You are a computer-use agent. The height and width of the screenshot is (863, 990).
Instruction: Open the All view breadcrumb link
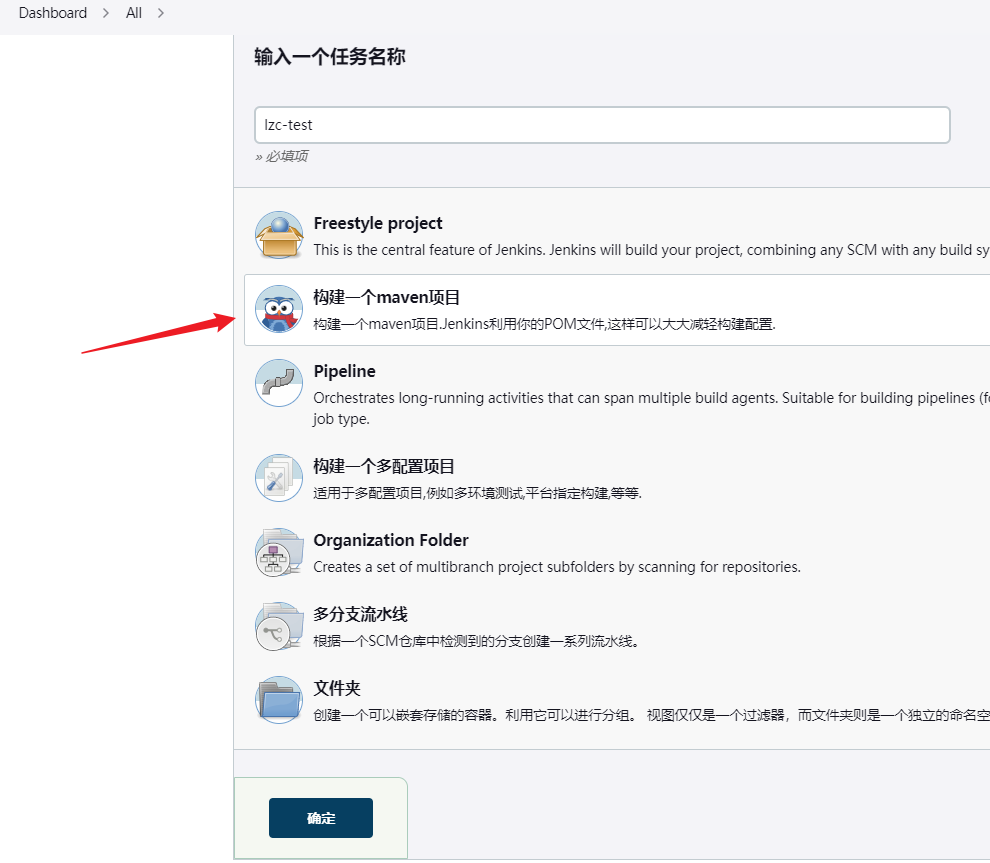[x=134, y=13]
